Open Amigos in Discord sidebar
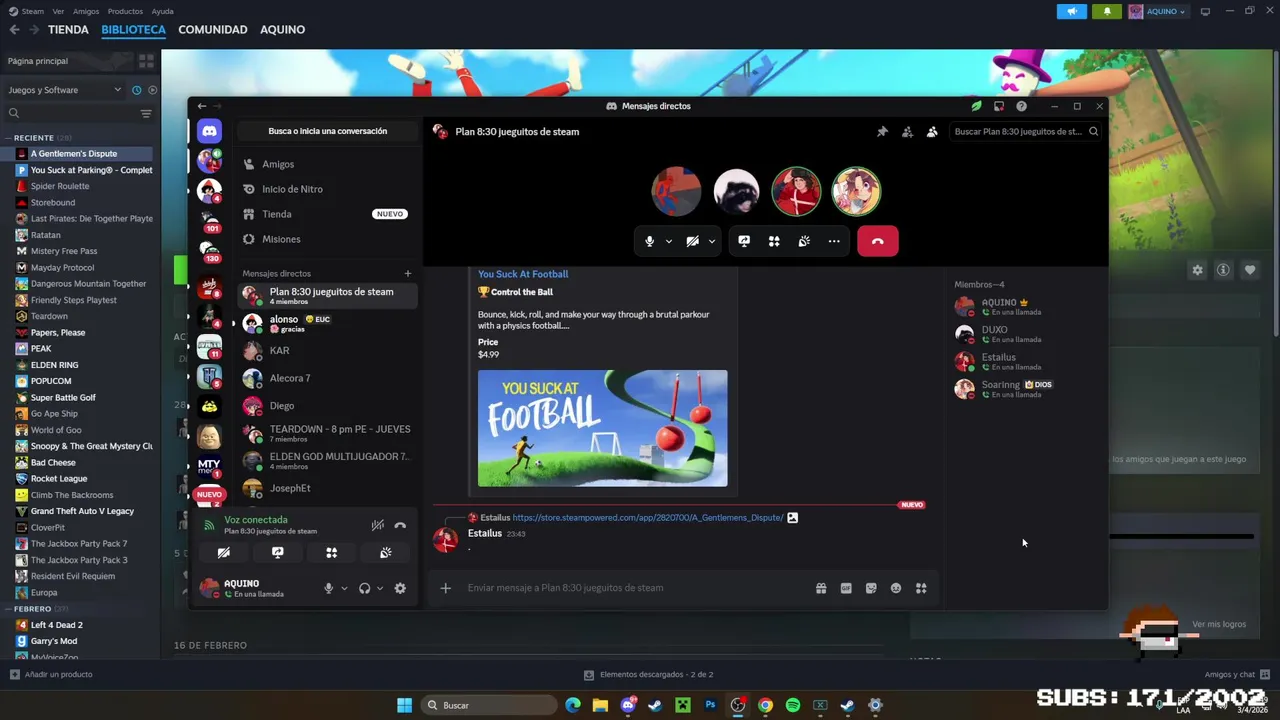The image size is (1280, 720). tap(328, 164)
